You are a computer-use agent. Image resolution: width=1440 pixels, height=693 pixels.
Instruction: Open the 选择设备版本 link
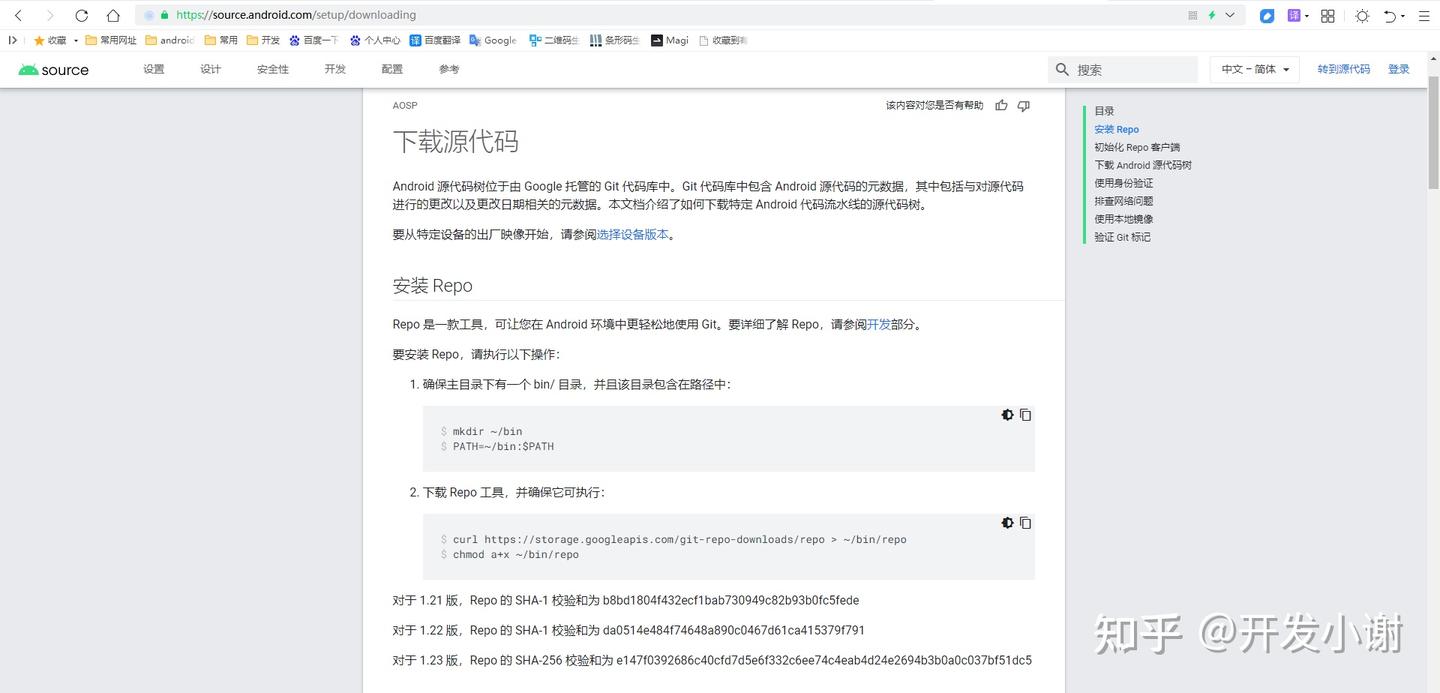tap(633, 234)
